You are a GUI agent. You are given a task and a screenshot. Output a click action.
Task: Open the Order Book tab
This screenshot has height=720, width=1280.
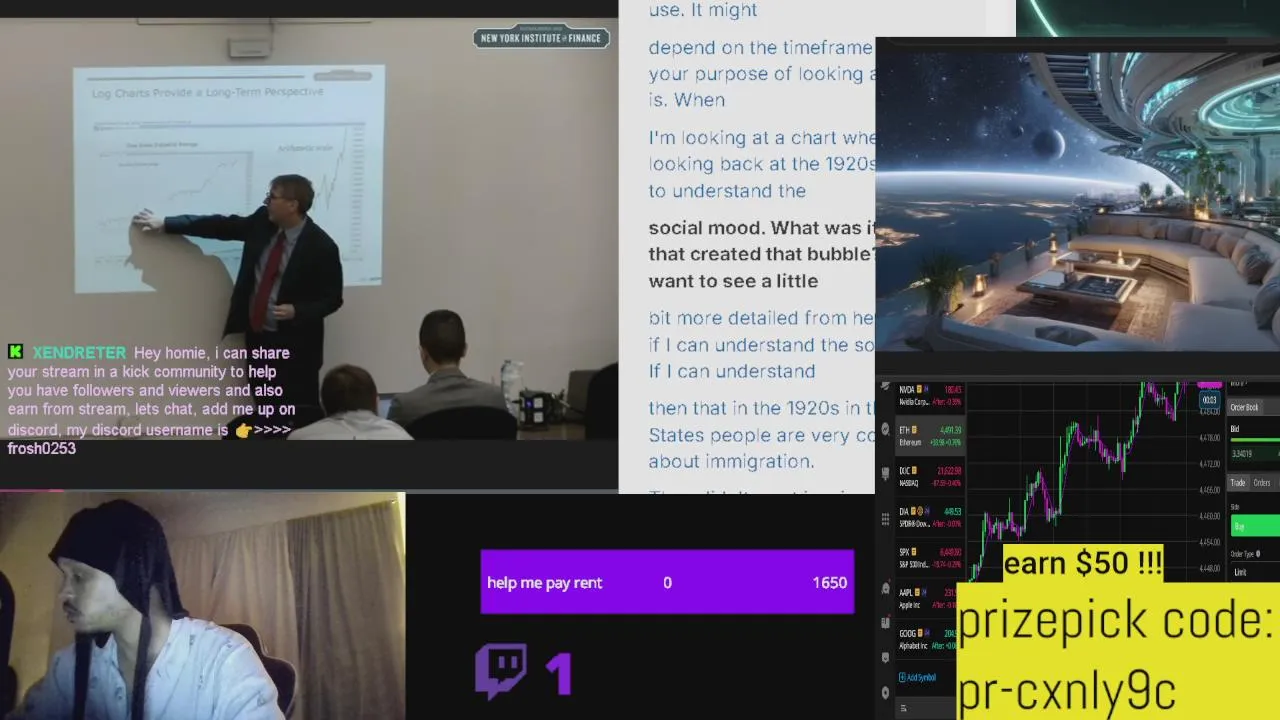1245,407
